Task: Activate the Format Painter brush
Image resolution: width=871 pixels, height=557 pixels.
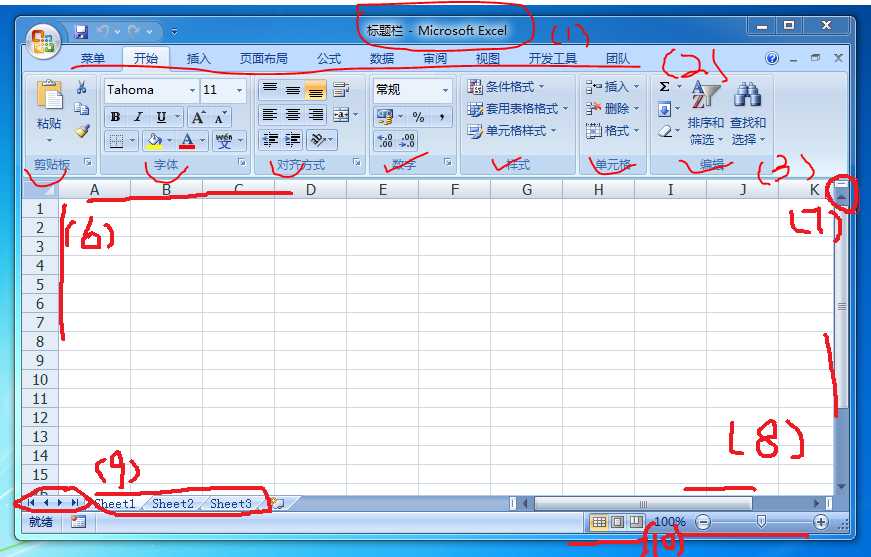Action: (x=82, y=131)
